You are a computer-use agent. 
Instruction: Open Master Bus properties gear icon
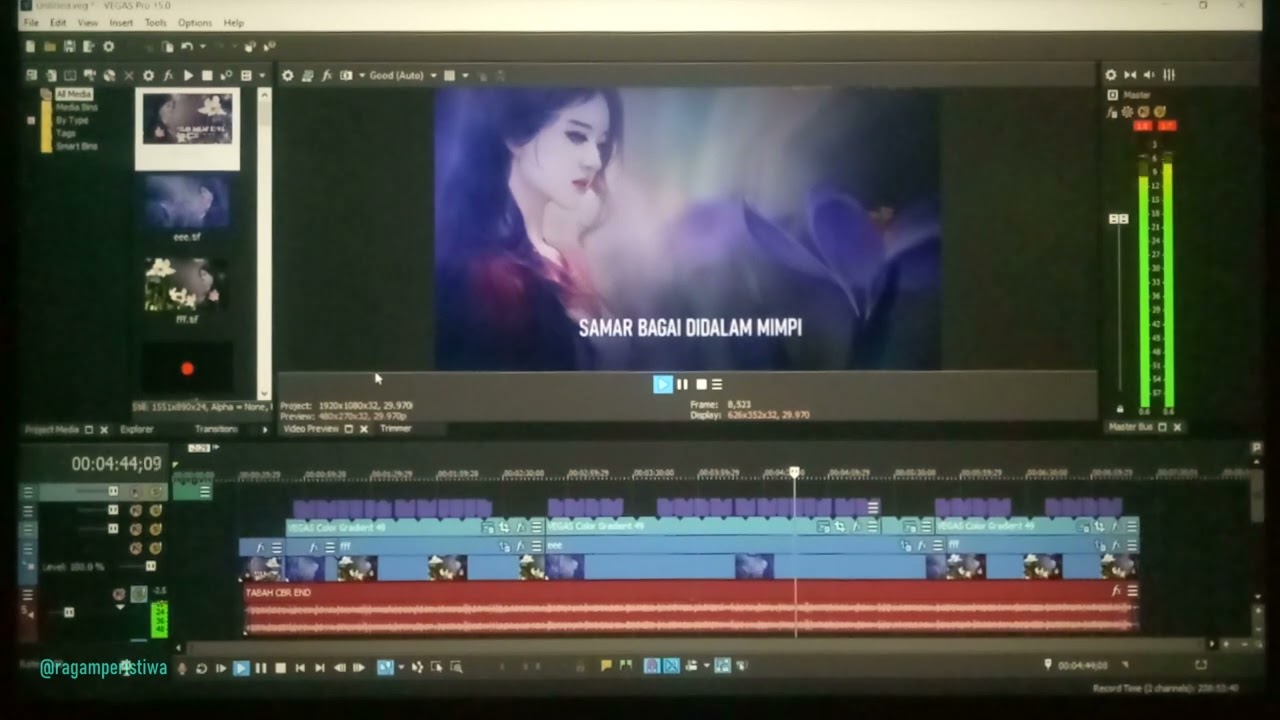1110,75
